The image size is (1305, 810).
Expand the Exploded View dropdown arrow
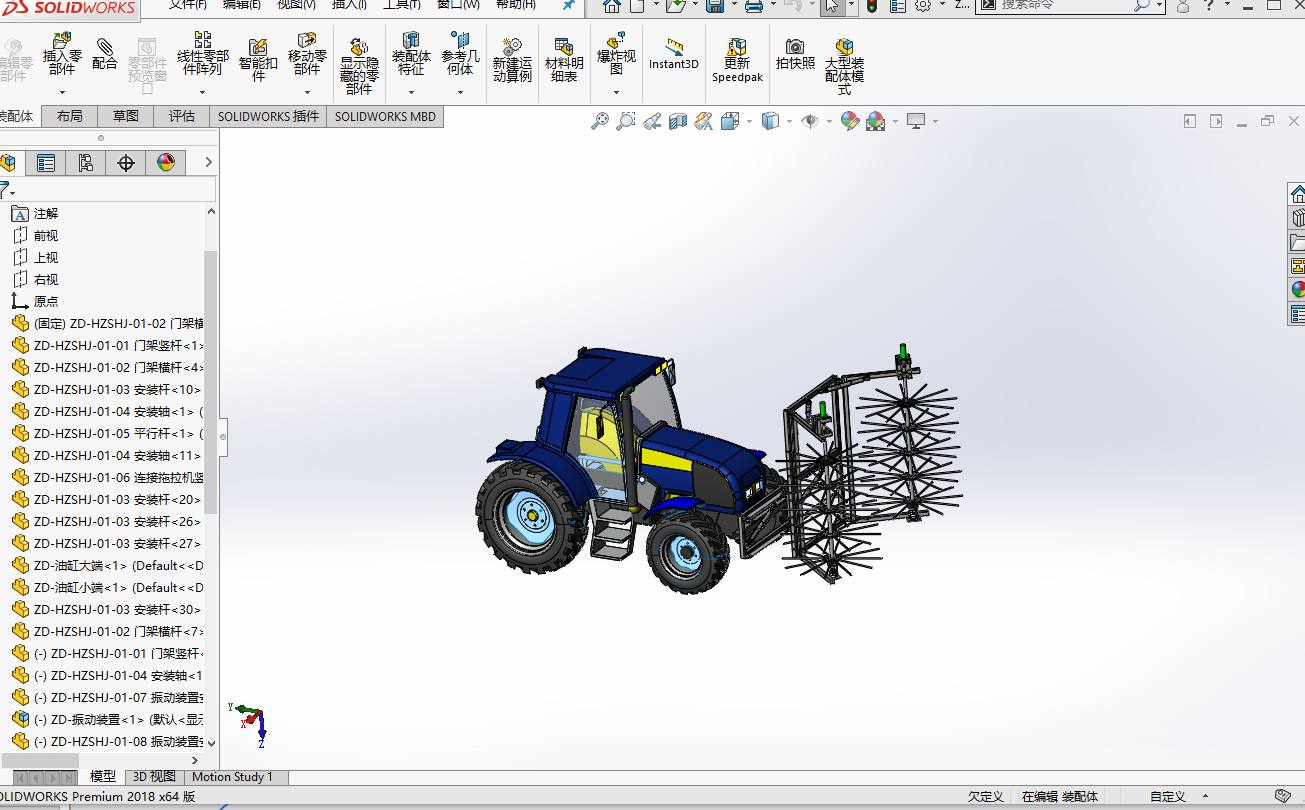tap(616, 92)
